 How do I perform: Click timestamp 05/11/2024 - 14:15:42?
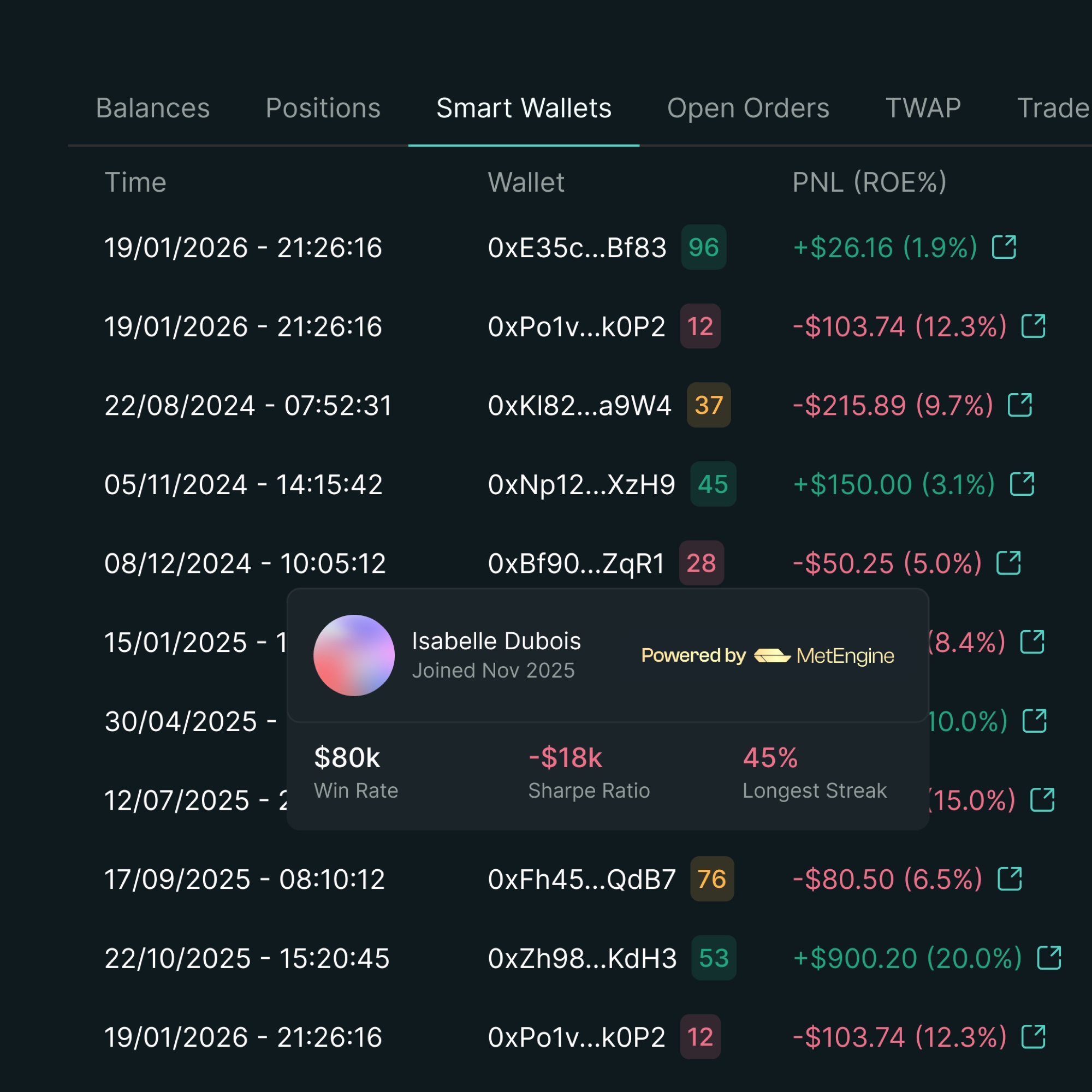point(244,484)
